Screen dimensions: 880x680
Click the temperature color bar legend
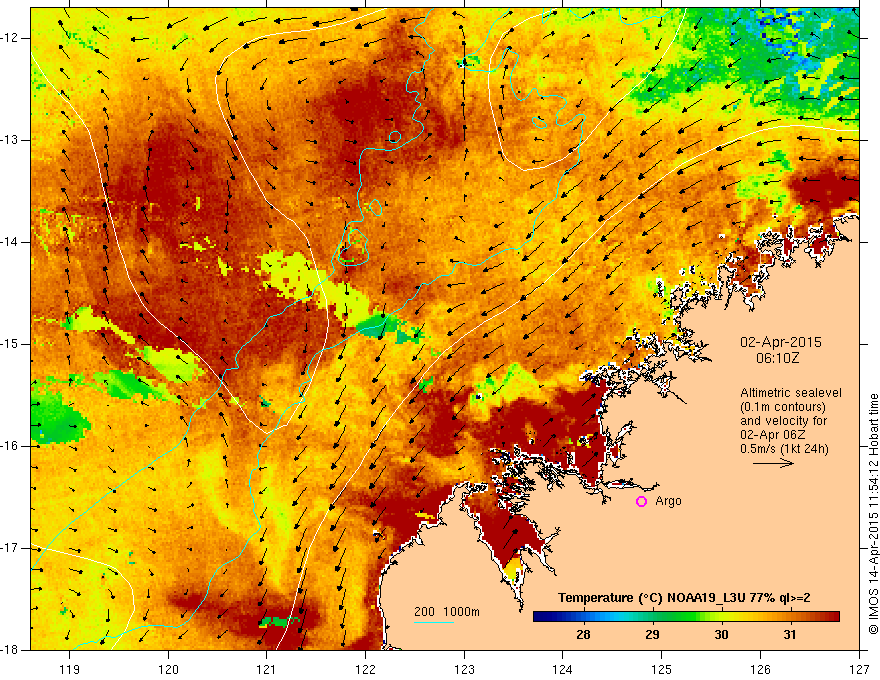(x=686, y=617)
